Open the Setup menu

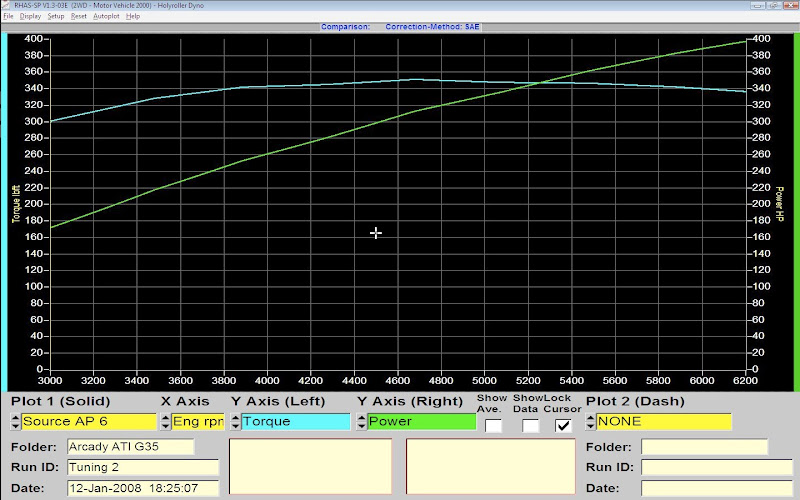point(55,17)
